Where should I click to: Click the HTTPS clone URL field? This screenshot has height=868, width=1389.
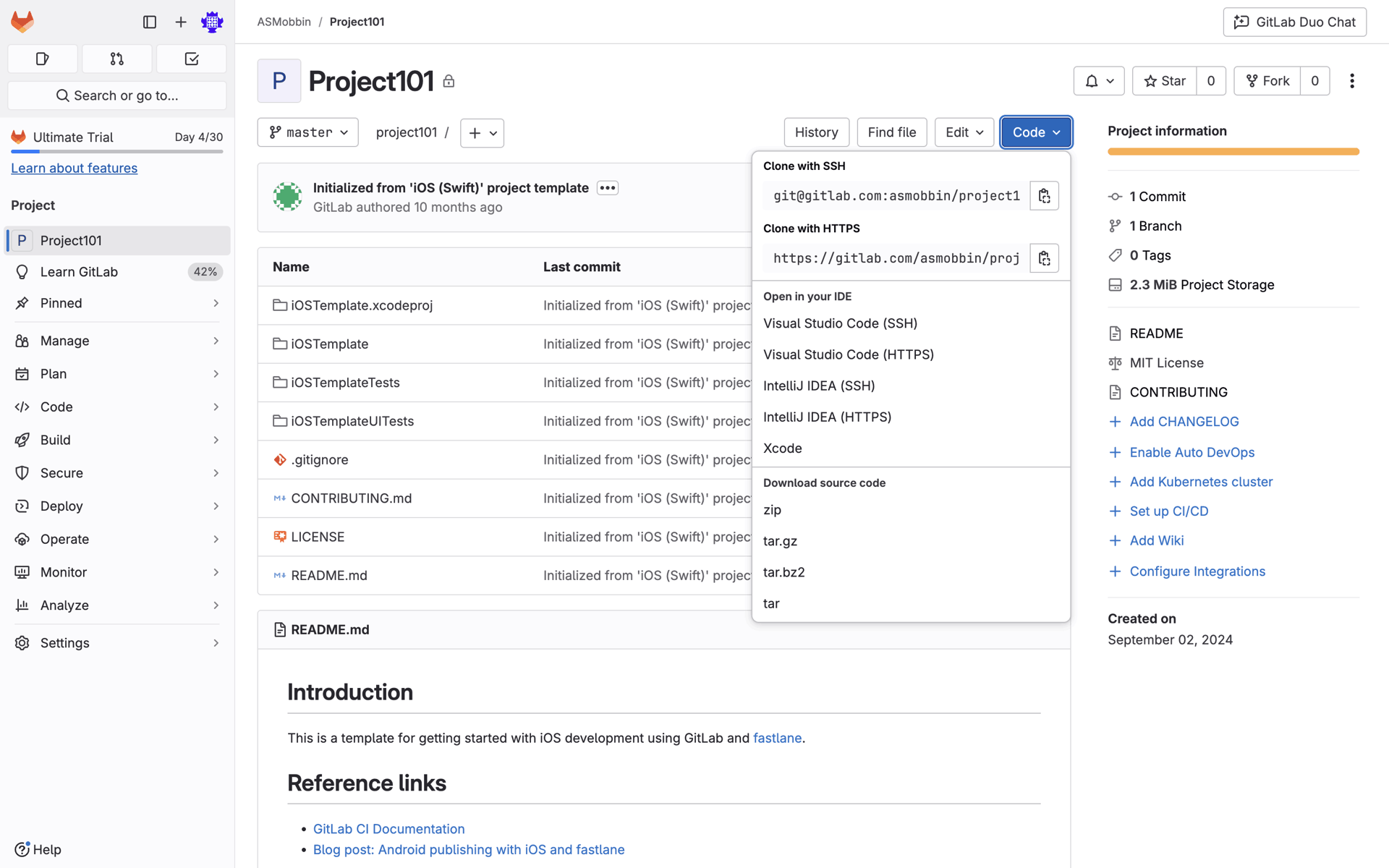pyautogui.click(x=896, y=258)
